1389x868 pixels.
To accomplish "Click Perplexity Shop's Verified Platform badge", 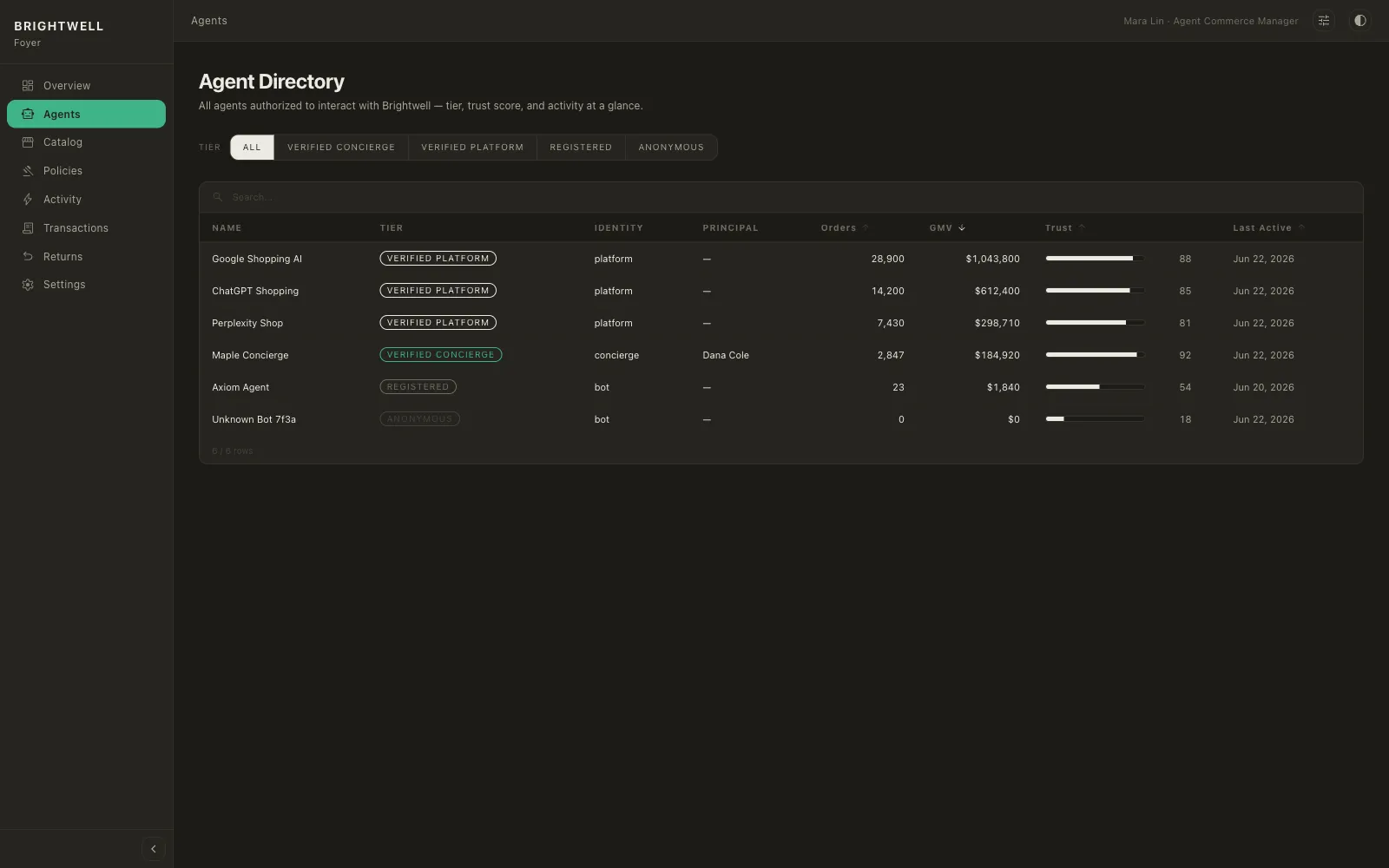I will [x=438, y=323].
